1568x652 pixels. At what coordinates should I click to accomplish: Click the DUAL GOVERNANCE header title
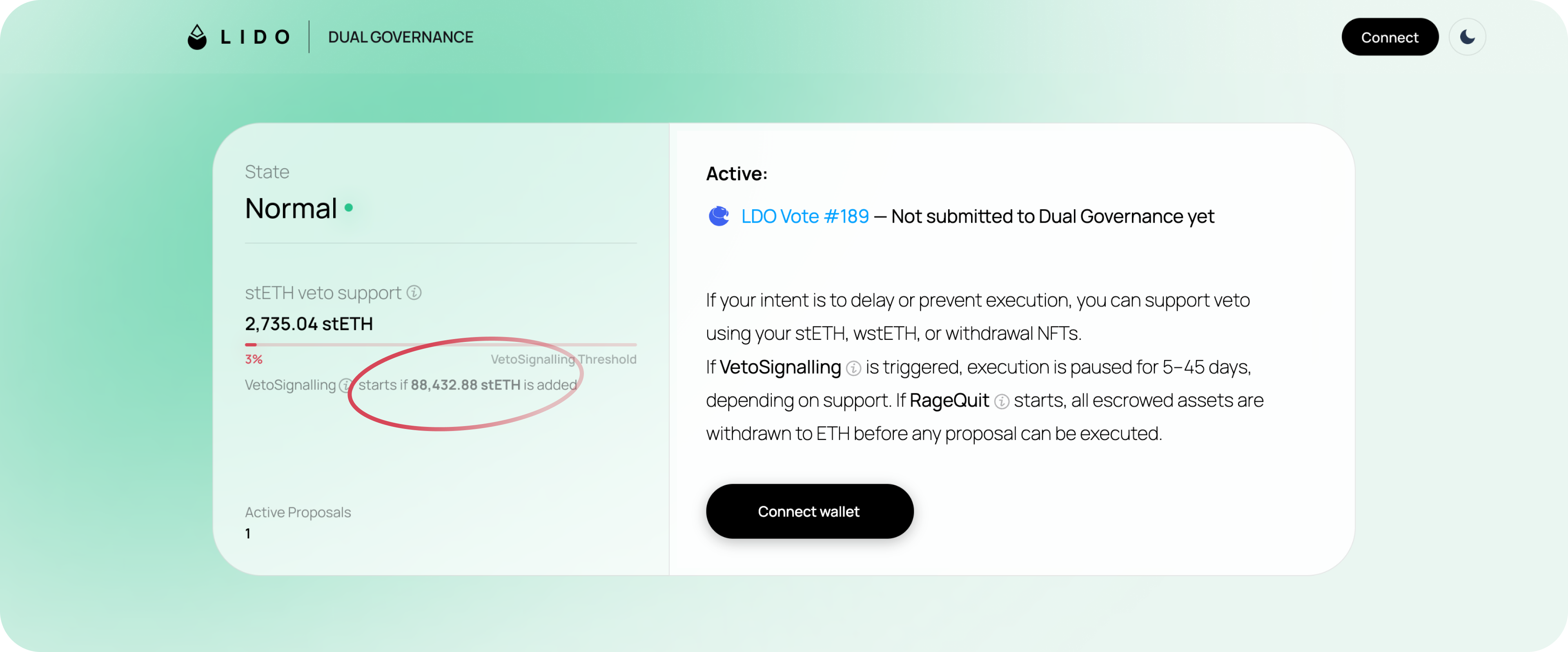tap(401, 37)
